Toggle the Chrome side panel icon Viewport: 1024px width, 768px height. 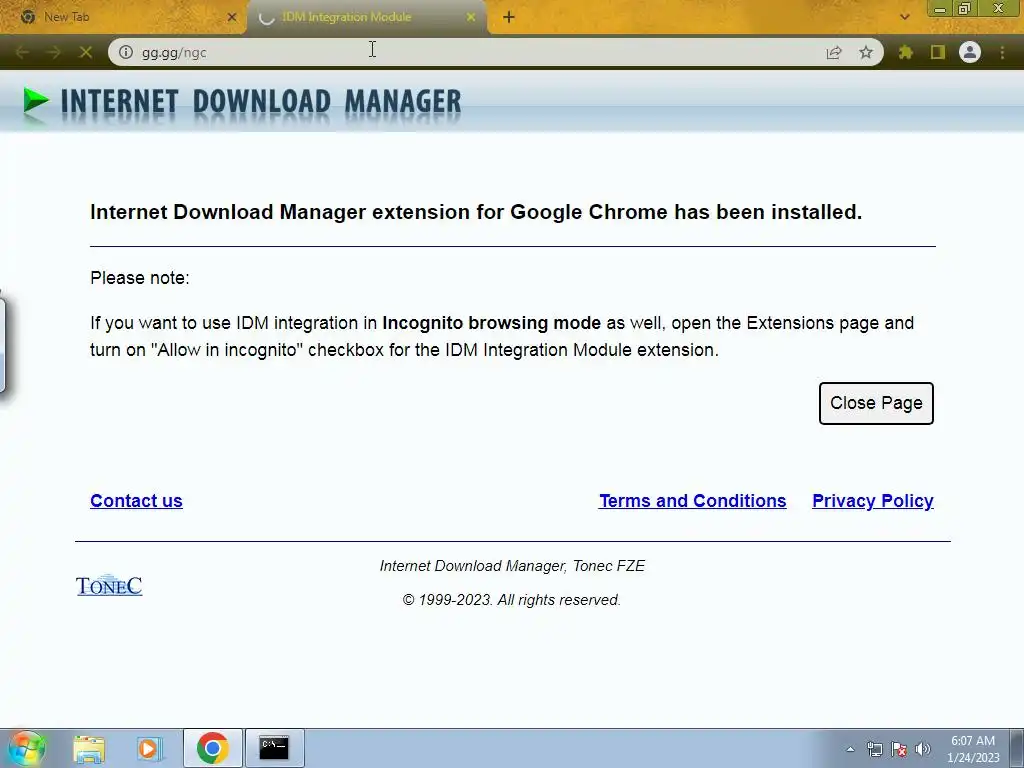pyautogui.click(x=938, y=52)
